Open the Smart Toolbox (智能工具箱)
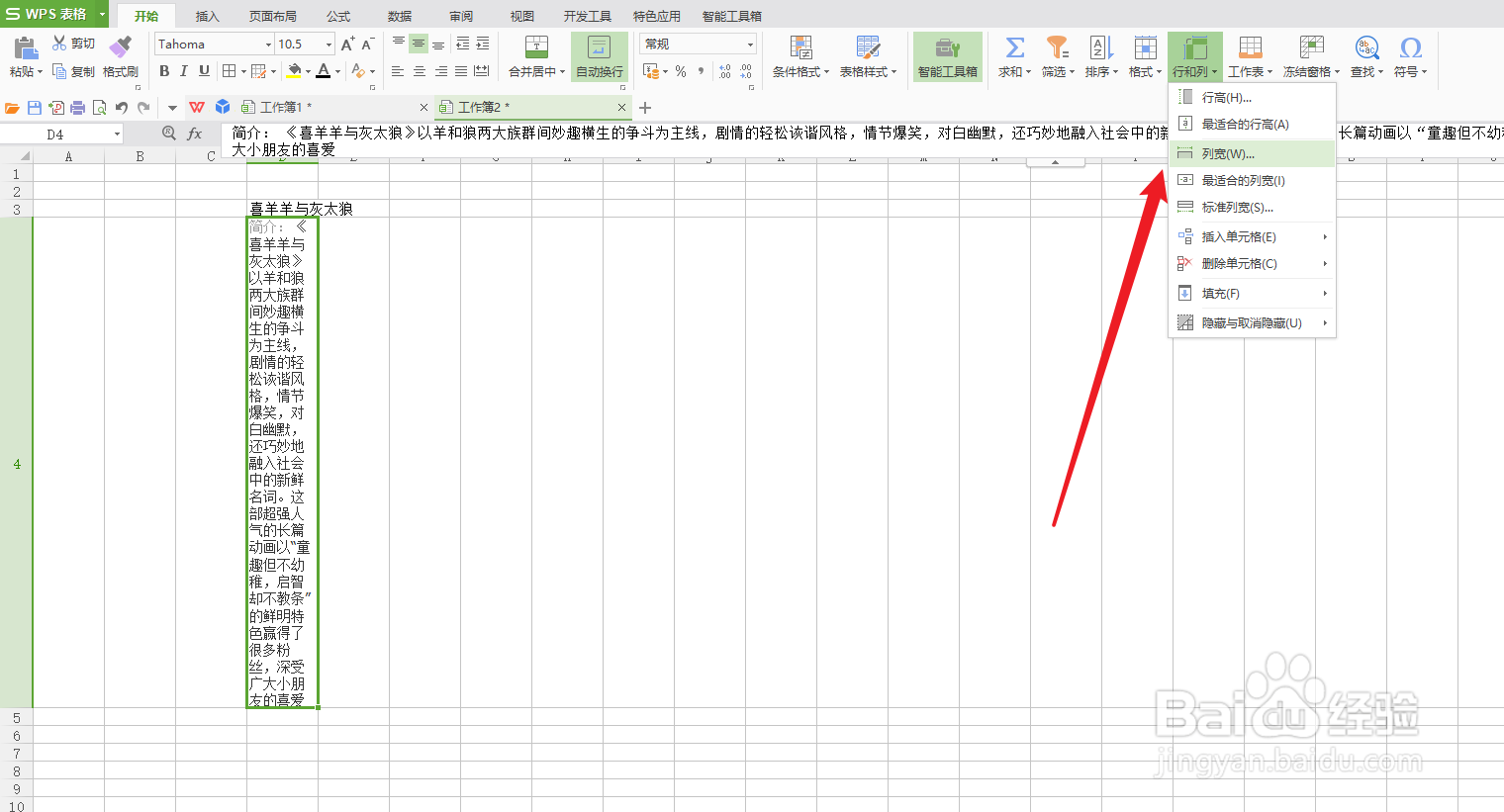The image size is (1504, 812). pyautogui.click(x=947, y=56)
